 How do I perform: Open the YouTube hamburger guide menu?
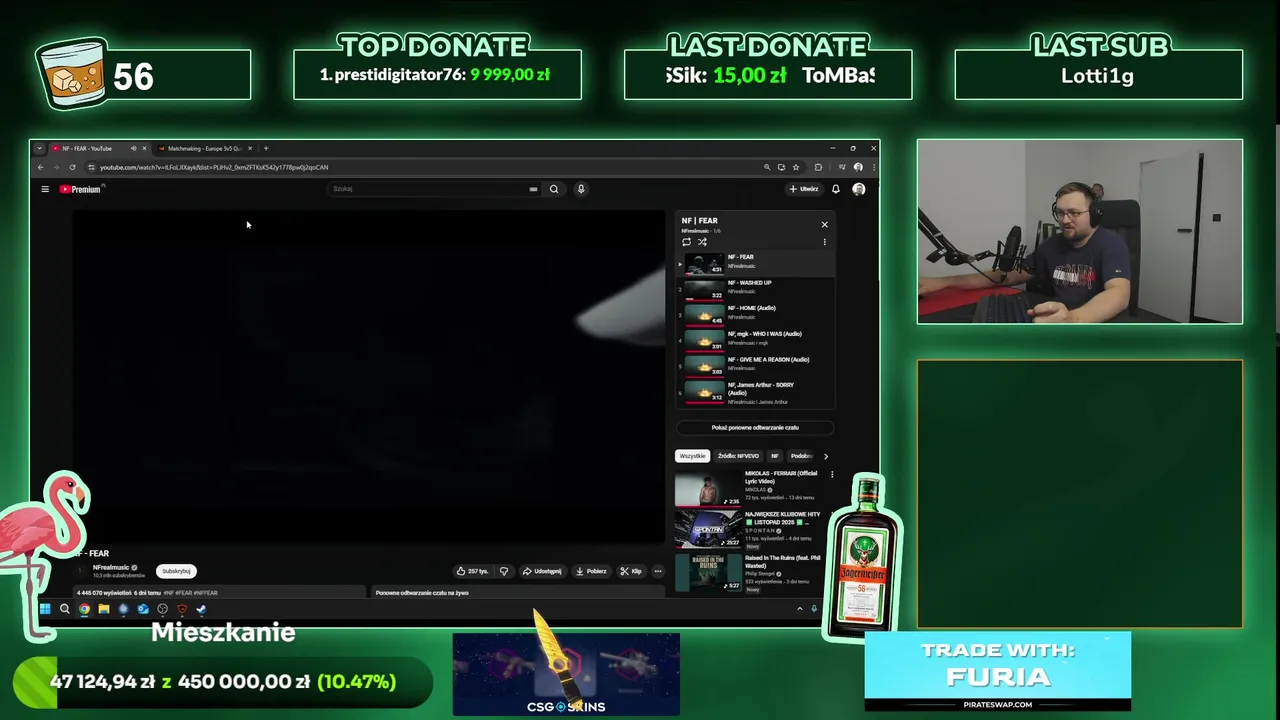pos(45,189)
